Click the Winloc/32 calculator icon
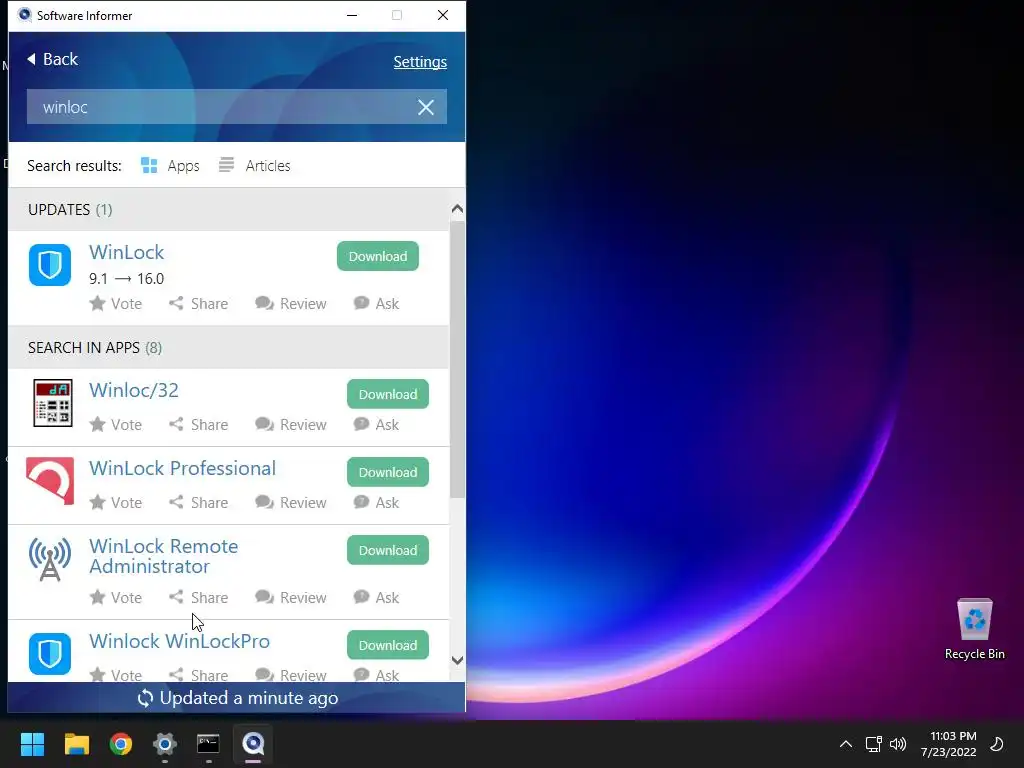This screenshot has height=768, width=1024. [52, 403]
